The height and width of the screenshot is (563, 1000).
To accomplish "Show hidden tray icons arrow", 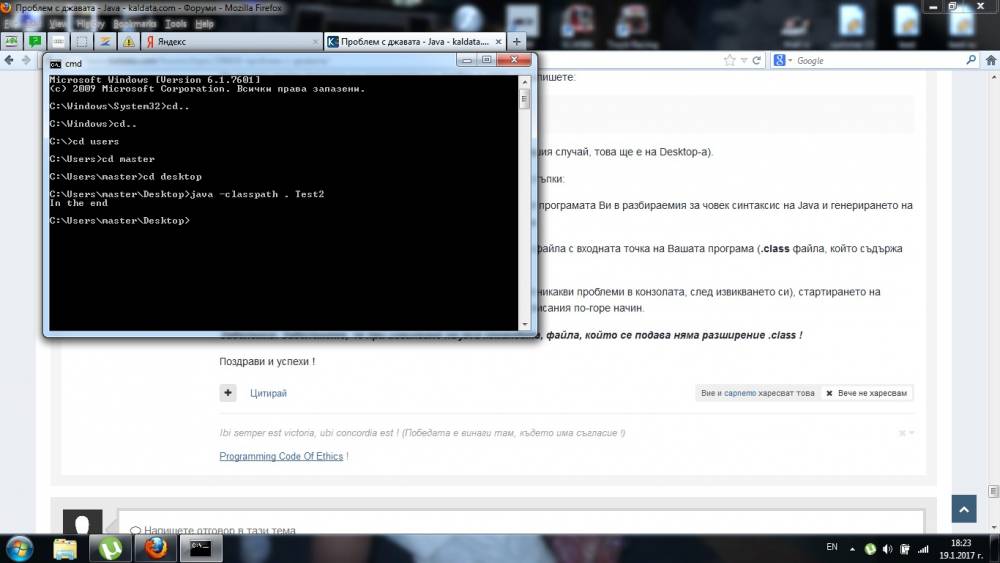I will coord(852,548).
